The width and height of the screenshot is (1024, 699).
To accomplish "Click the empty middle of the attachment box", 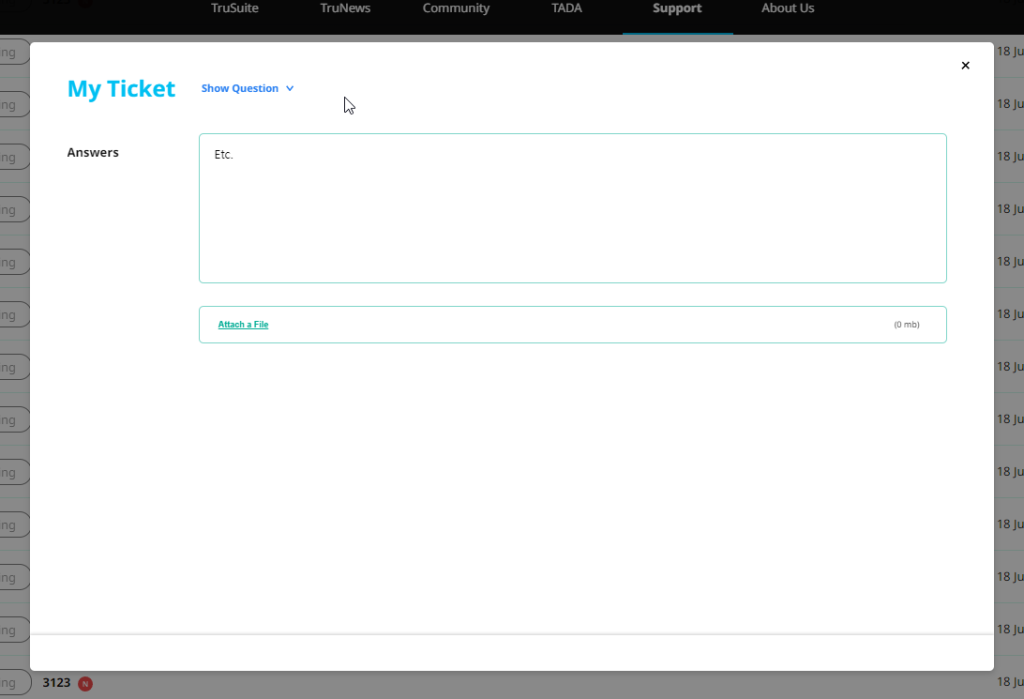I will pos(572,325).
